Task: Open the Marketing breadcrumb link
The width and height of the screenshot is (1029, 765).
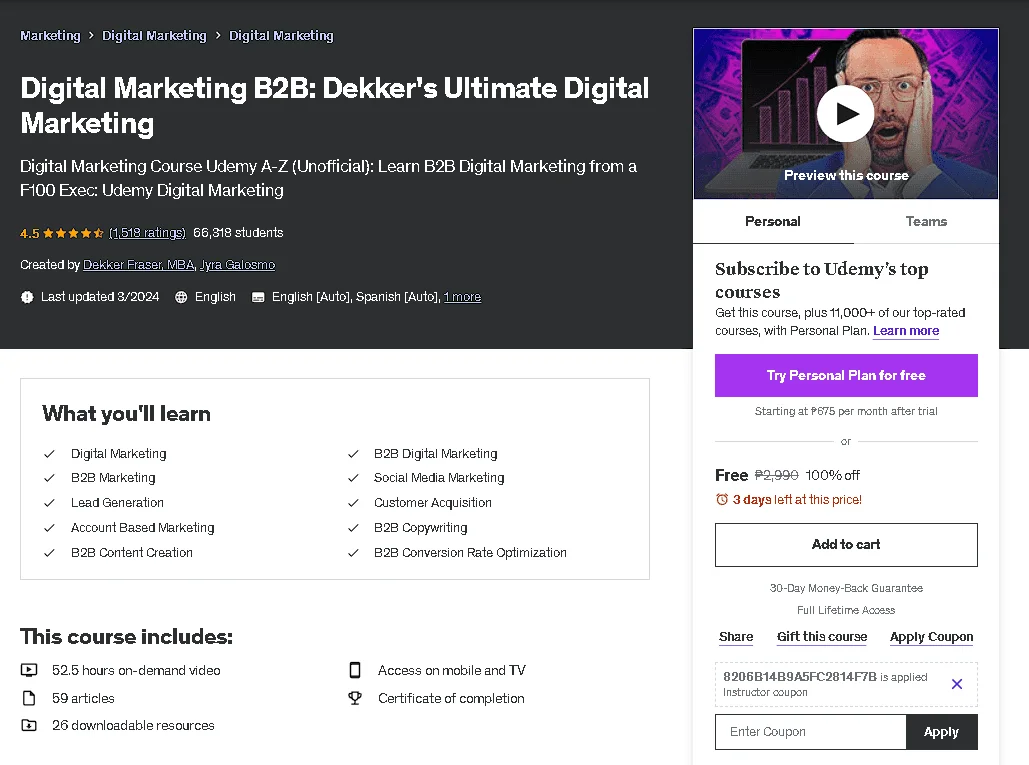Action: point(50,35)
